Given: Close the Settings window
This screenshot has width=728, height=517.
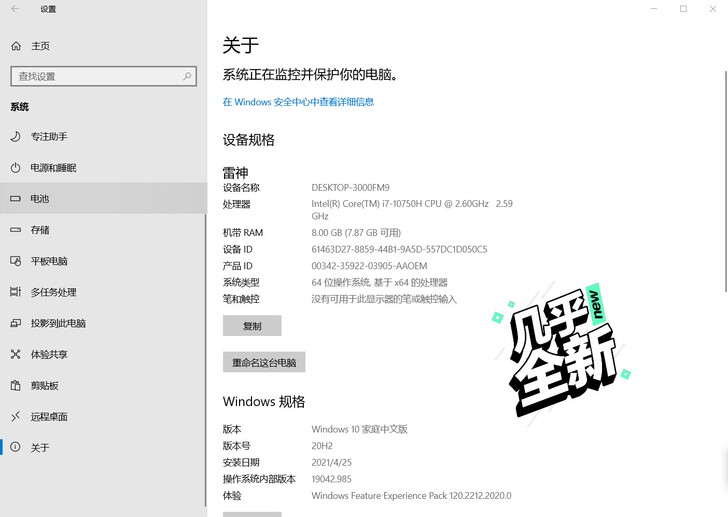Looking at the screenshot, I should tap(713, 9).
